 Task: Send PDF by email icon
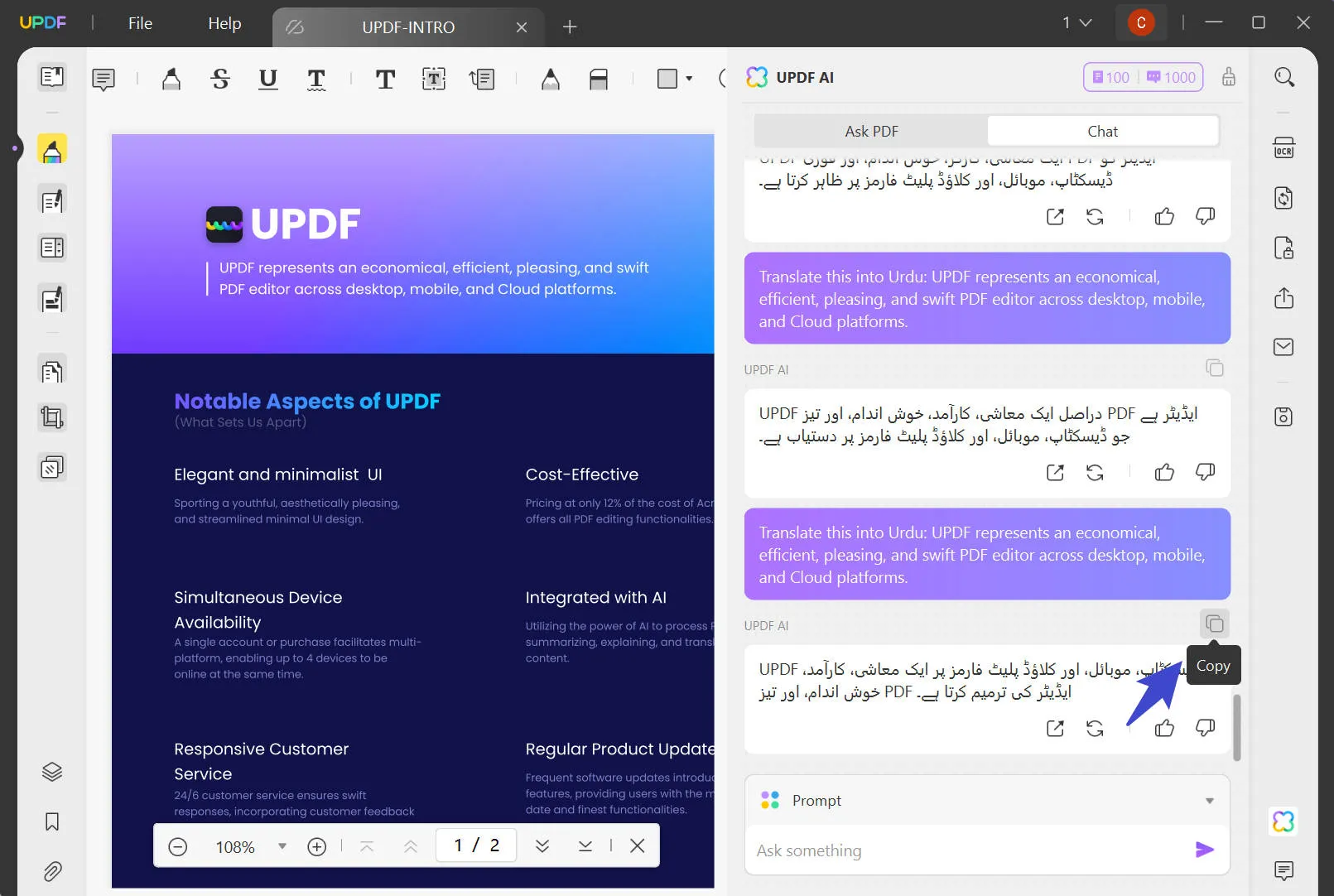(x=1284, y=347)
